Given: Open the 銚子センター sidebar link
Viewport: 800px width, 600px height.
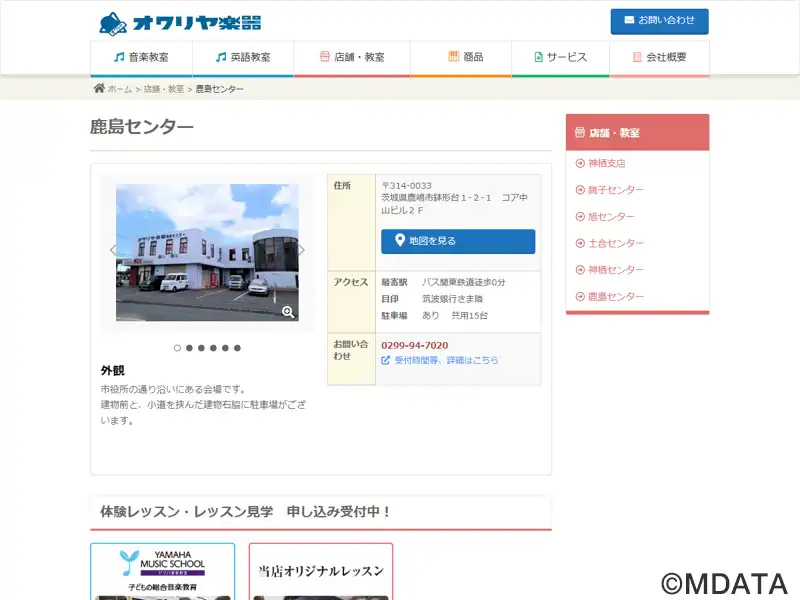Looking at the screenshot, I should (616, 190).
